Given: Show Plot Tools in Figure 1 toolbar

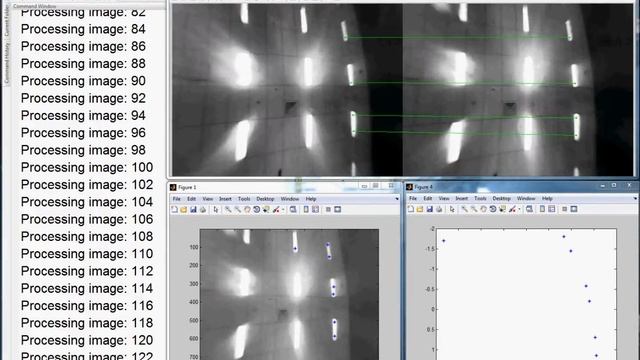Looking at the screenshot, I should [x=338, y=209].
